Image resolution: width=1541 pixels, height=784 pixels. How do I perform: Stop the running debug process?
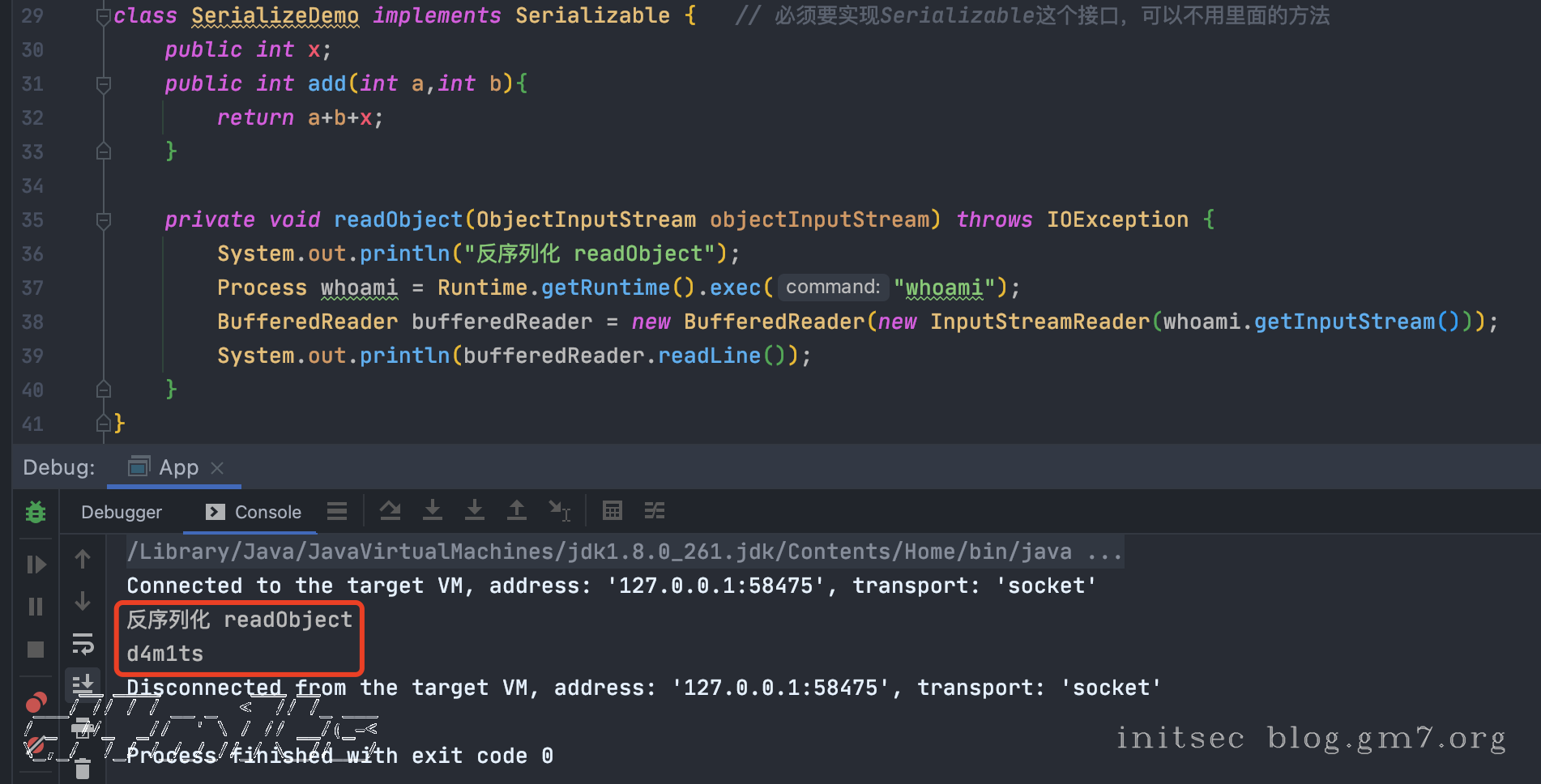pos(36,650)
